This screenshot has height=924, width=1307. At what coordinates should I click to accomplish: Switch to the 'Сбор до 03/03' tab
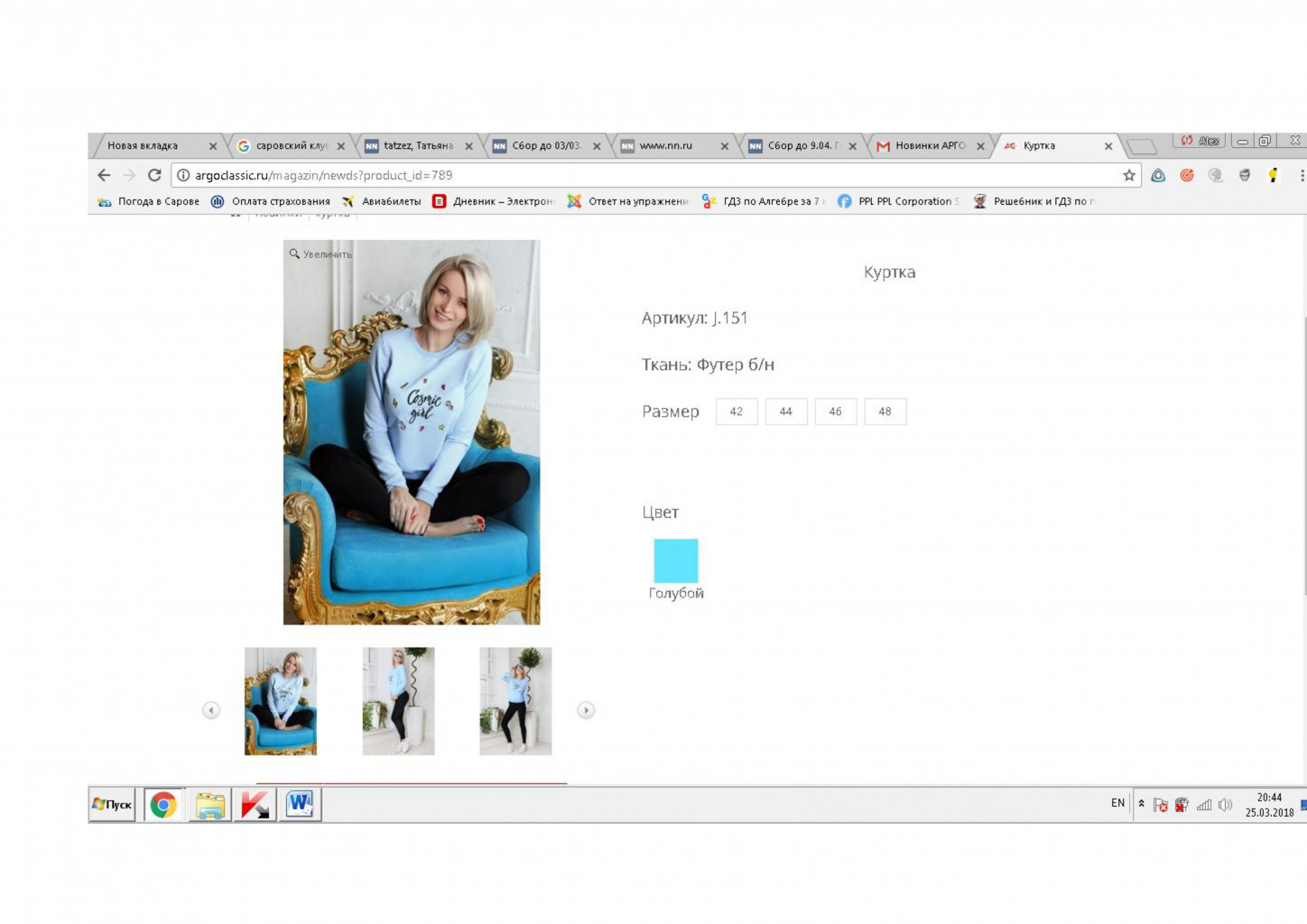click(546, 145)
